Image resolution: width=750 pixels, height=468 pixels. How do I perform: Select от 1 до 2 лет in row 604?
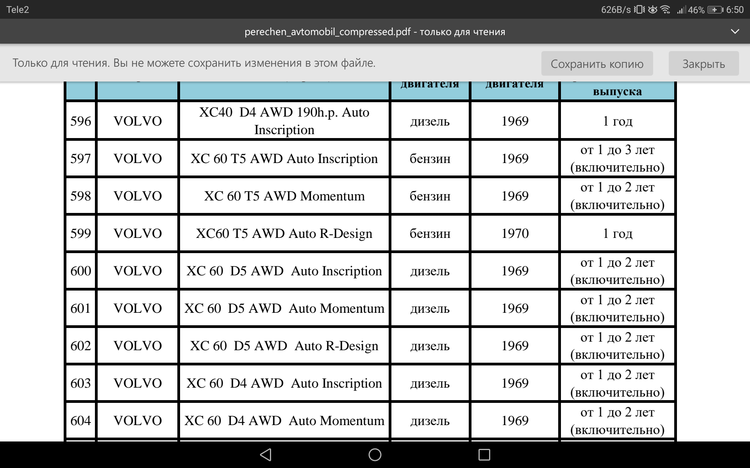pos(617,420)
